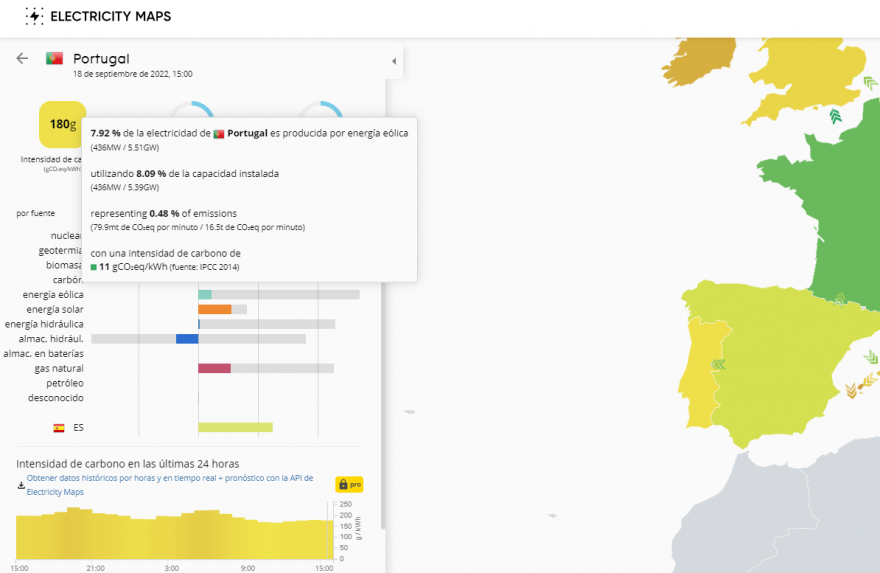Select the petróleo label

click(x=65, y=383)
